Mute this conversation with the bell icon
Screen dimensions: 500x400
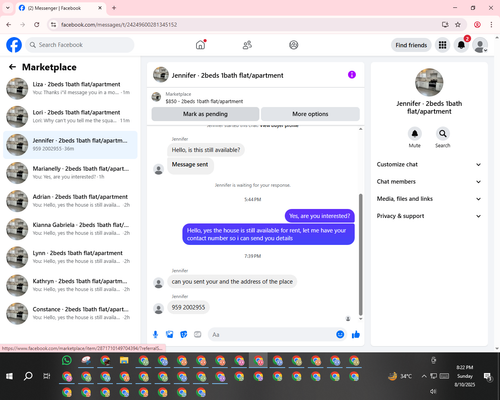pyautogui.click(x=414, y=134)
